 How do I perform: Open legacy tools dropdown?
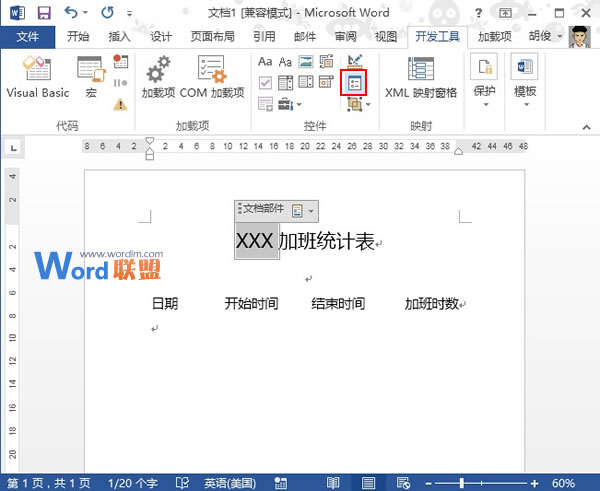[x=289, y=104]
